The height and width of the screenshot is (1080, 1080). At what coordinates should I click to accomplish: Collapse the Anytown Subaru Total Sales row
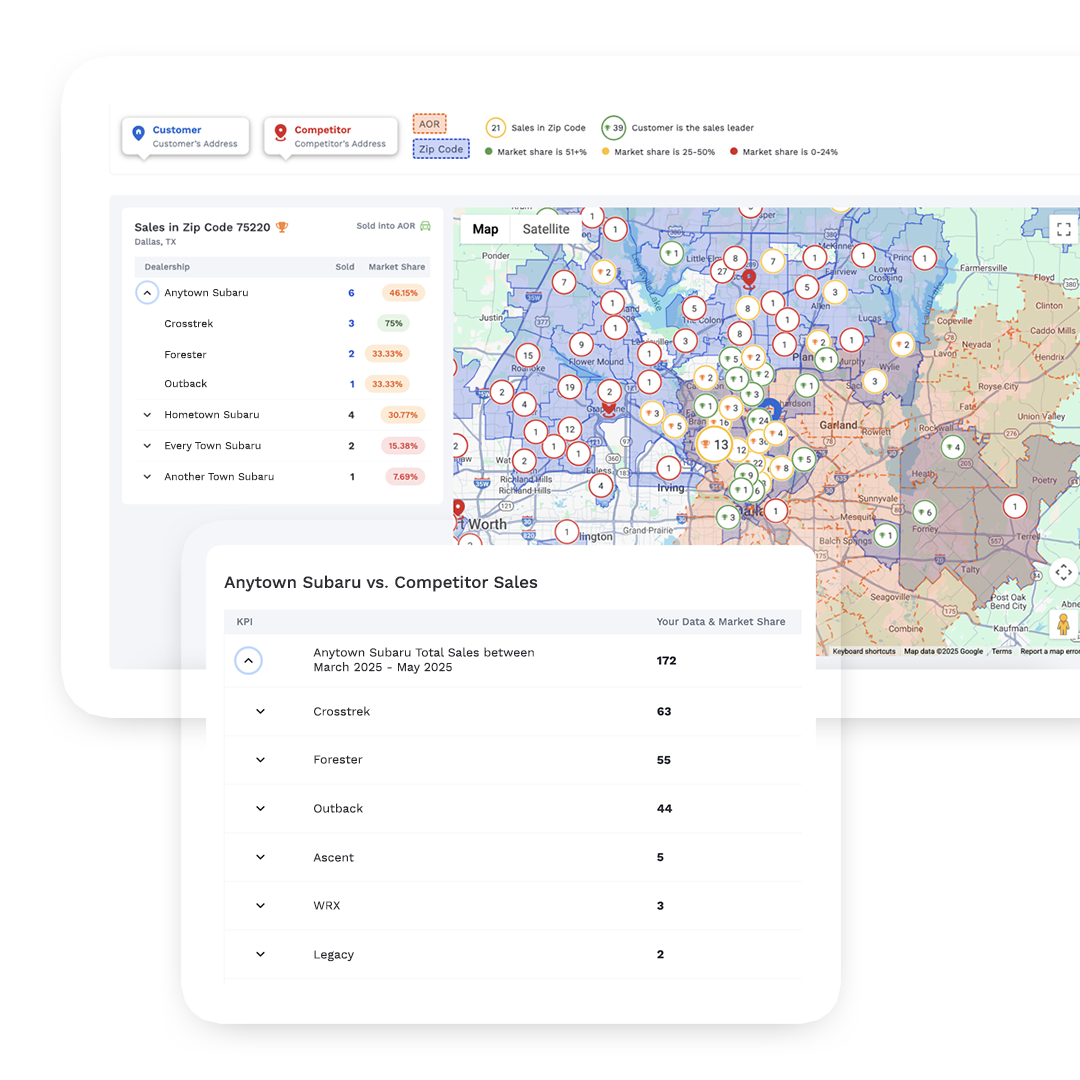pos(249,660)
